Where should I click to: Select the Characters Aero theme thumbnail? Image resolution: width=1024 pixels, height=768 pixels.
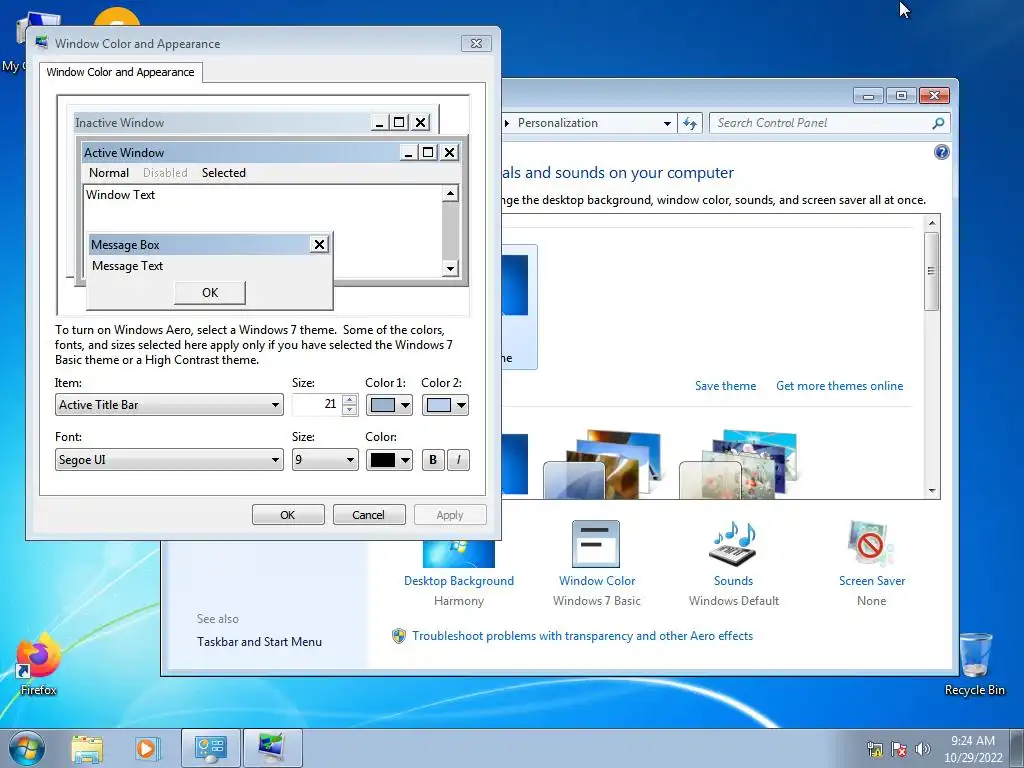738,464
